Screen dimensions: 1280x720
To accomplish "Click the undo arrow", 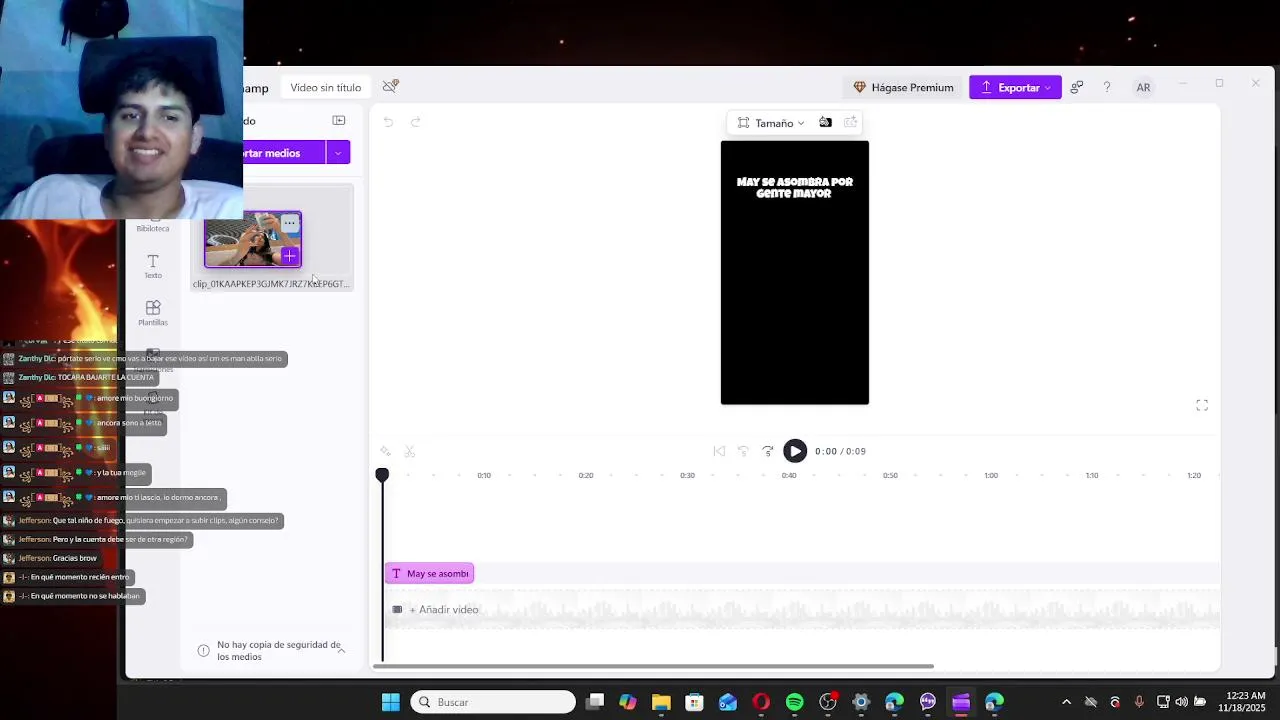I will pos(388,122).
